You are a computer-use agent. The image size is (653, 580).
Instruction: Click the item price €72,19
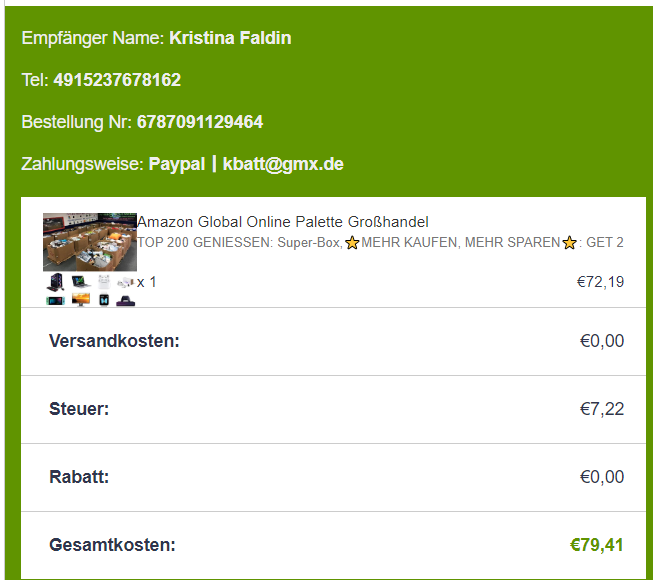pos(600,282)
